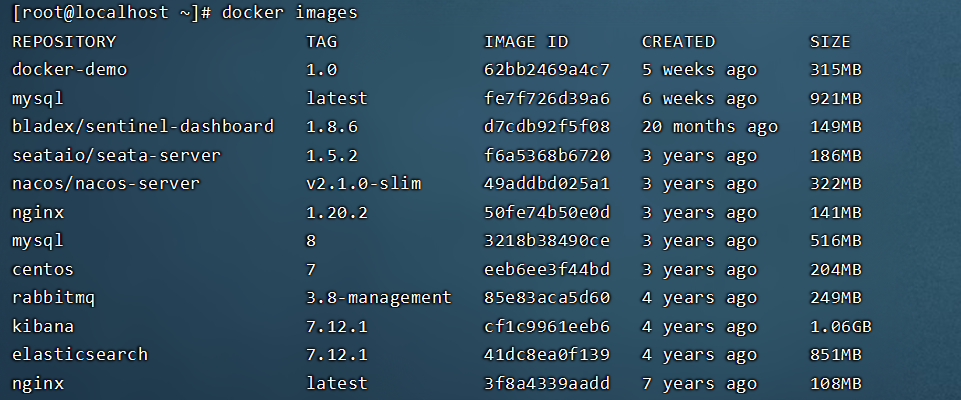The width and height of the screenshot is (961, 400).
Task: Click the REPOSITORY column header
Action: 64,42
